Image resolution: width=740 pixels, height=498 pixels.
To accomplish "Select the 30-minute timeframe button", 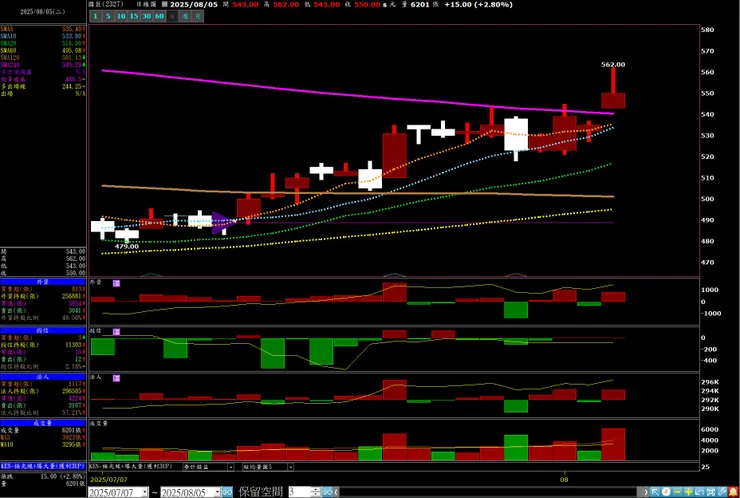I will coord(147,17).
